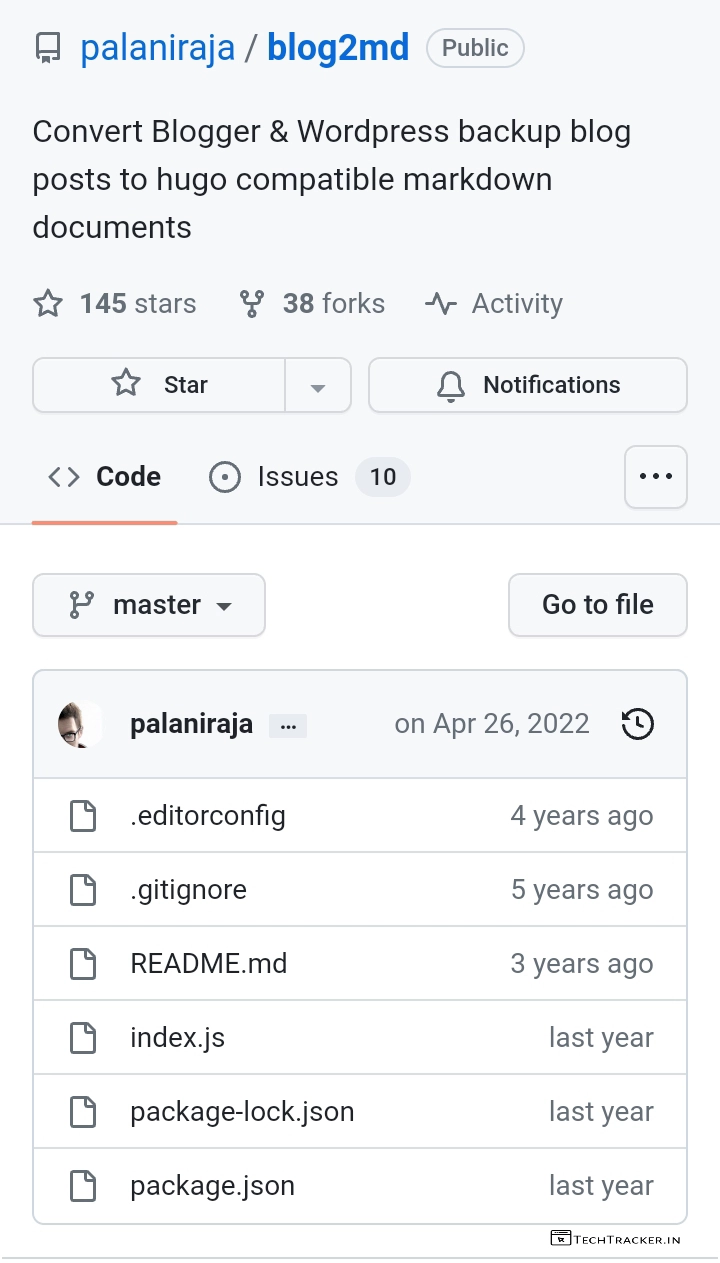720x1263 pixels.
Task: Open commit history clock icon
Action: (637, 724)
